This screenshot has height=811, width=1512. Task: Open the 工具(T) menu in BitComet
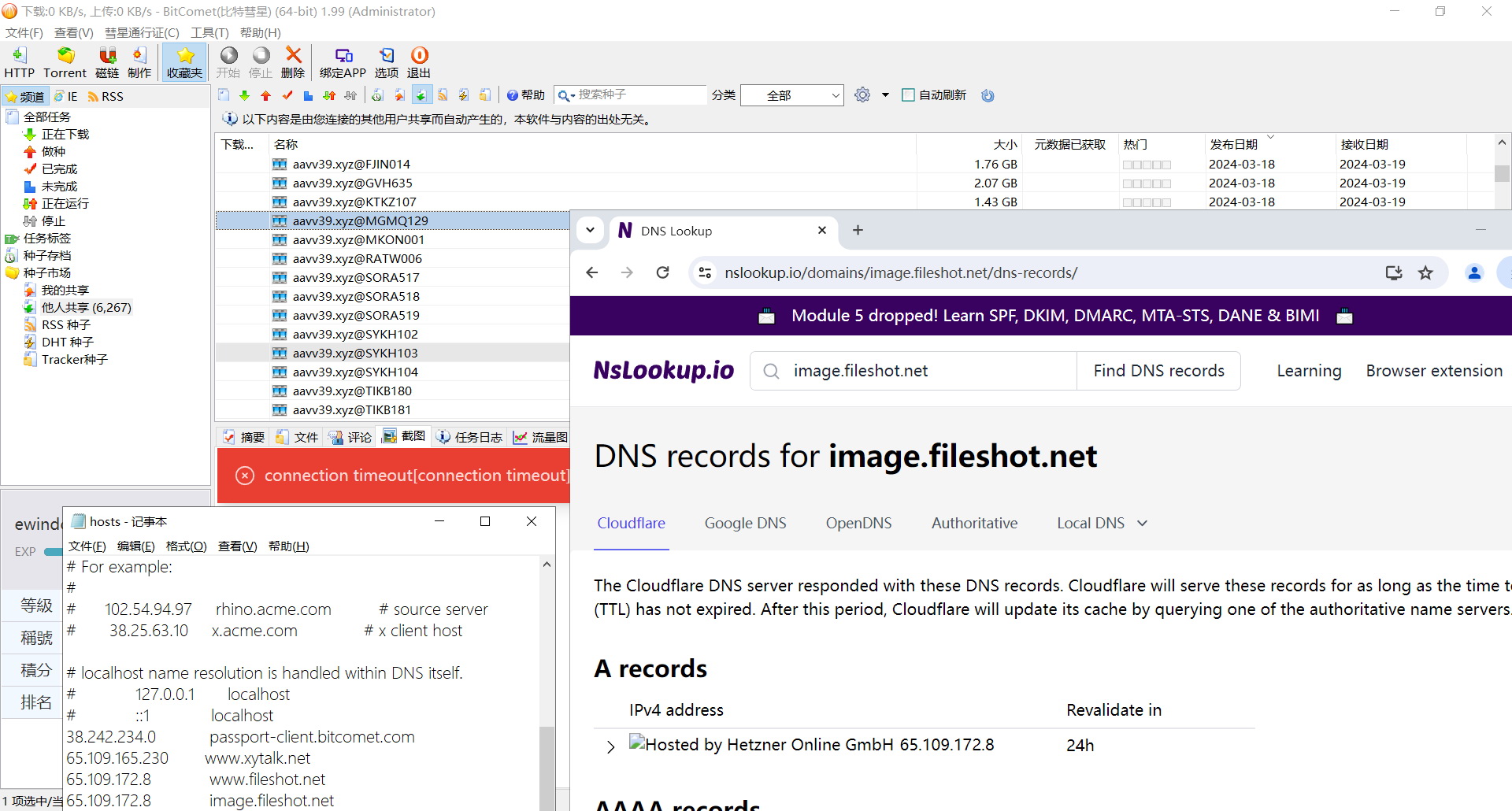209,32
